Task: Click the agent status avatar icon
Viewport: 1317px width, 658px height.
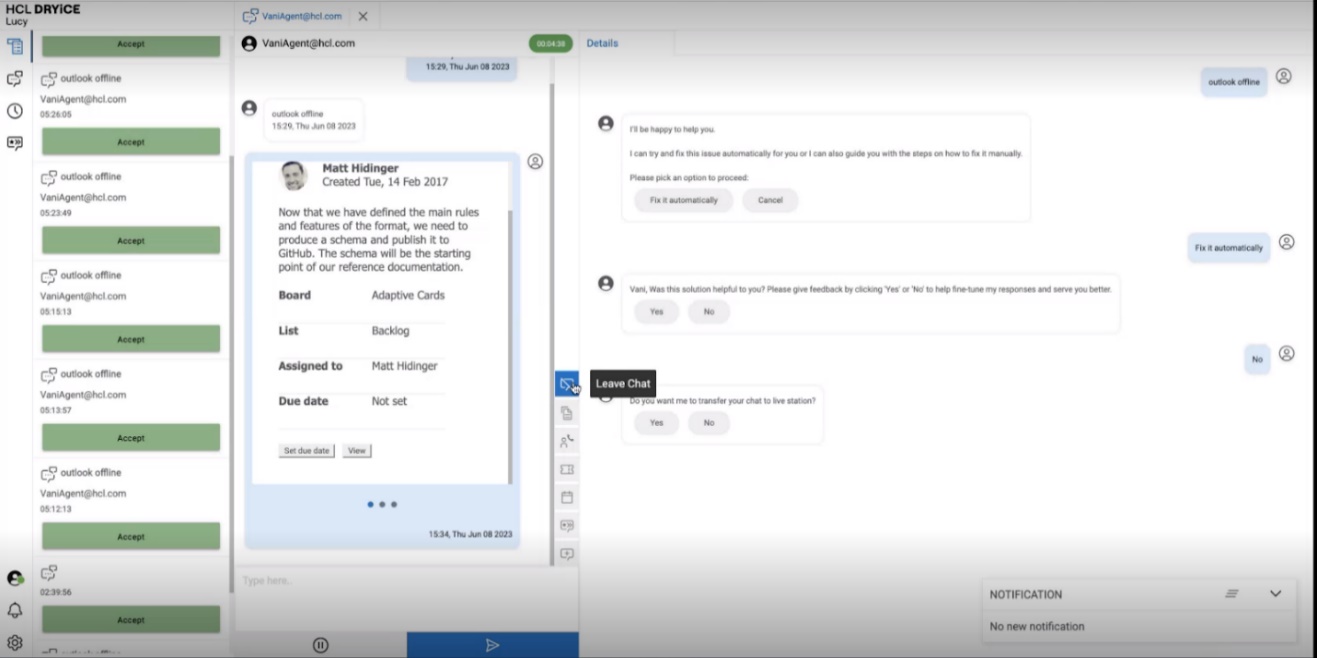Action: click(x=15, y=578)
